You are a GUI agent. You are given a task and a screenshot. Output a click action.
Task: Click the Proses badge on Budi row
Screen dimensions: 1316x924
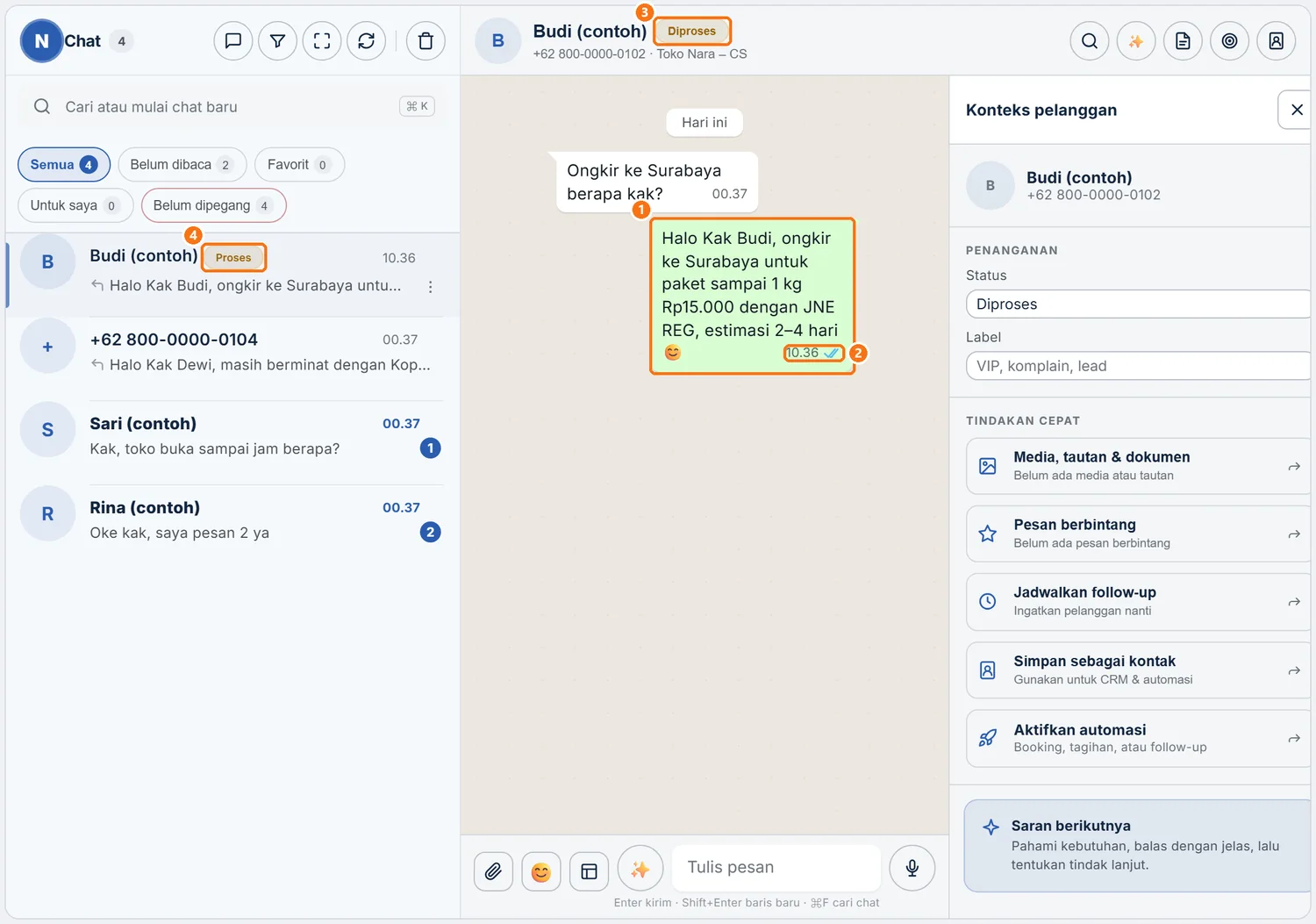pos(233,257)
